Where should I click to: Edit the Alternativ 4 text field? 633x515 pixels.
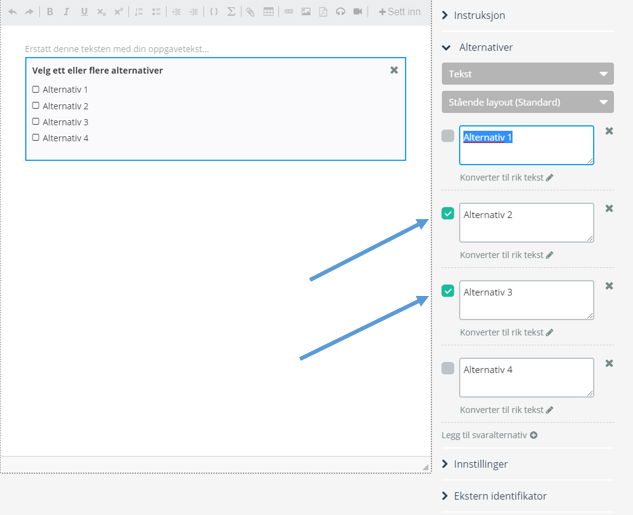click(526, 377)
